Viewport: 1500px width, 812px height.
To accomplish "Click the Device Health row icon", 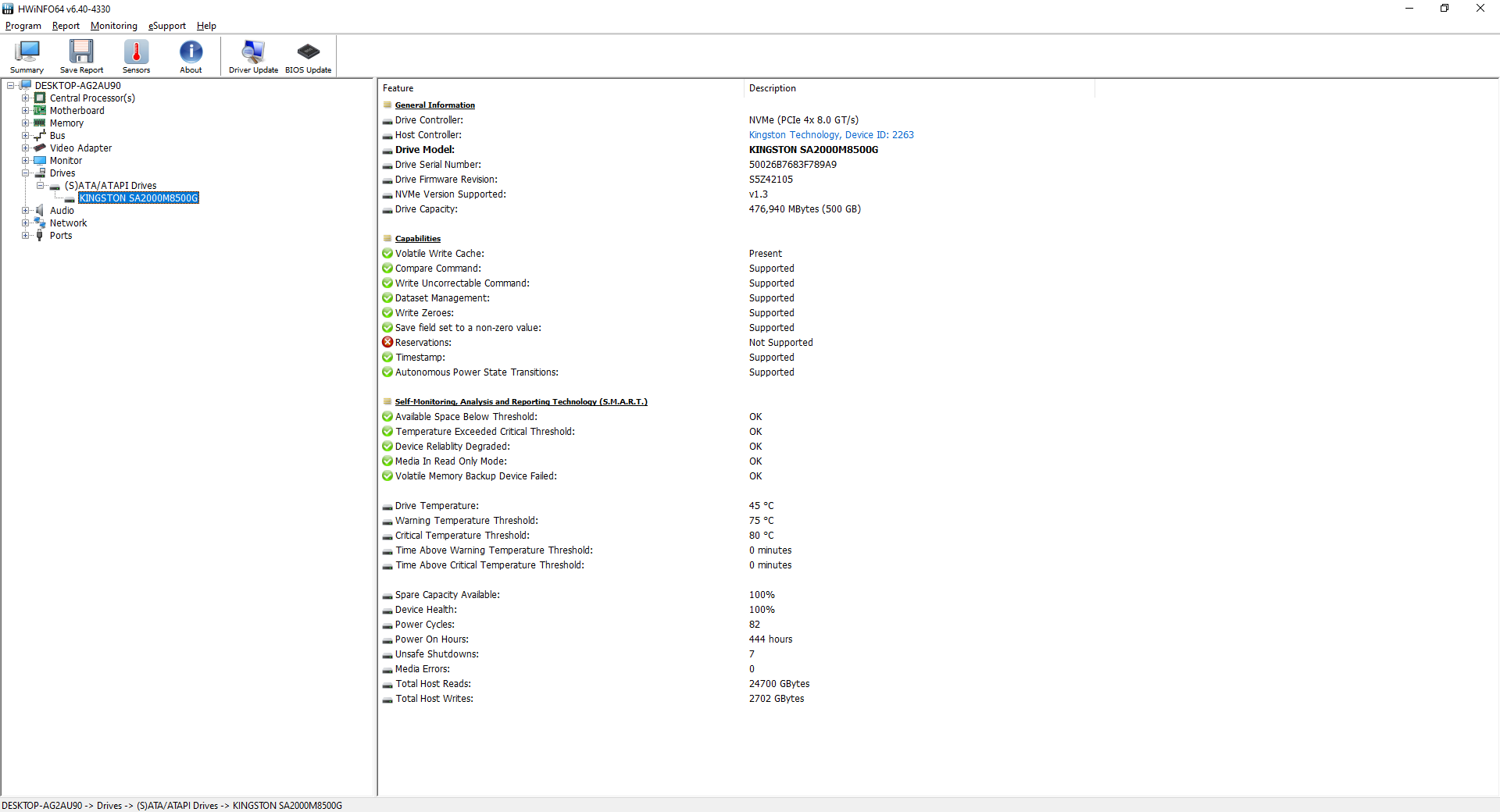I will tap(387, 611).
